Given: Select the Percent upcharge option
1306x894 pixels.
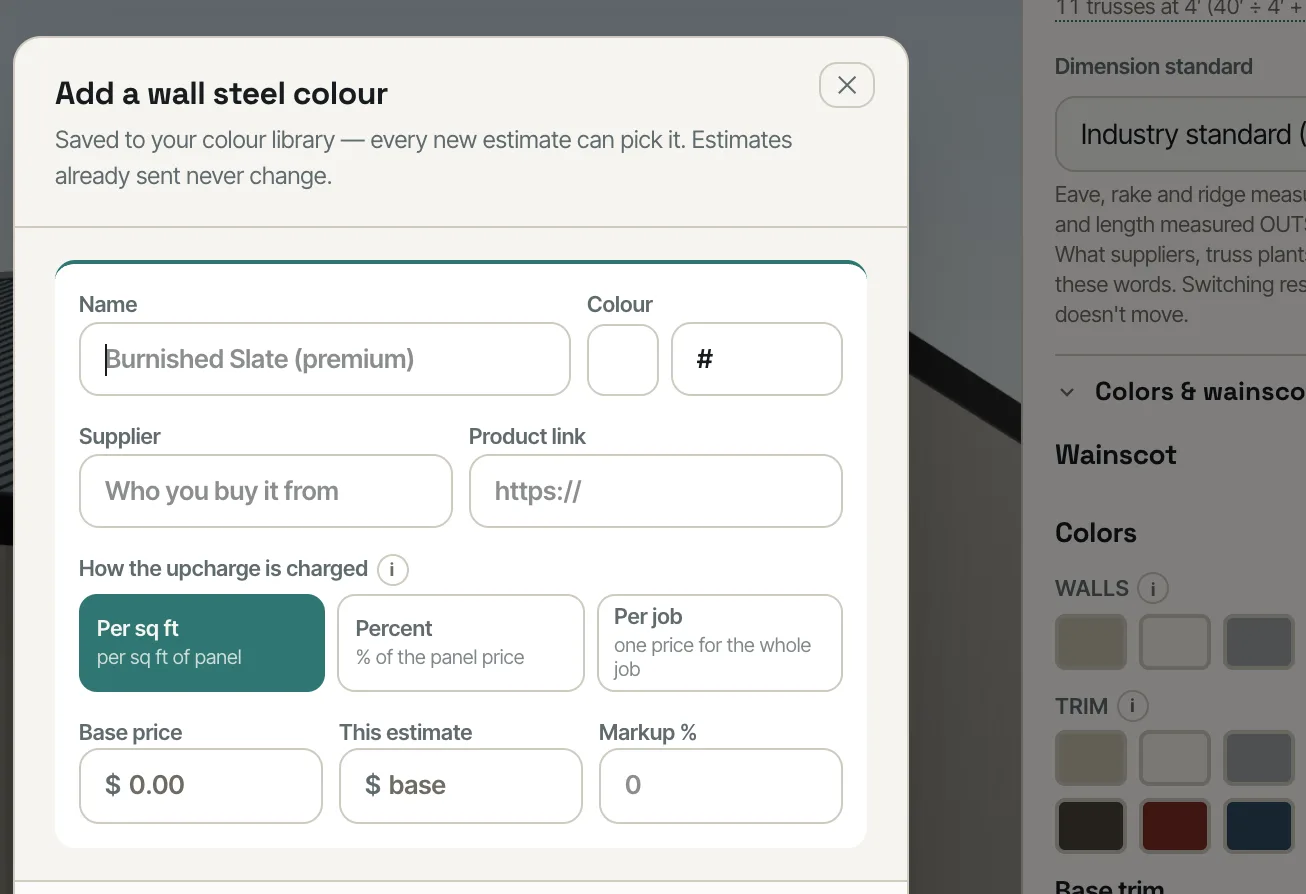Looking at the screenshot, I should click(461, 643).
